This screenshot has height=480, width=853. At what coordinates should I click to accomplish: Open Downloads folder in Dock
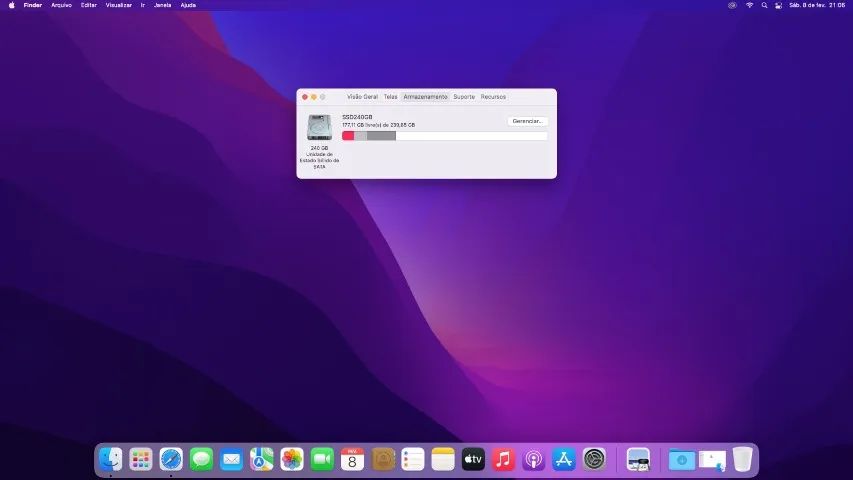(x=682, y=460)
